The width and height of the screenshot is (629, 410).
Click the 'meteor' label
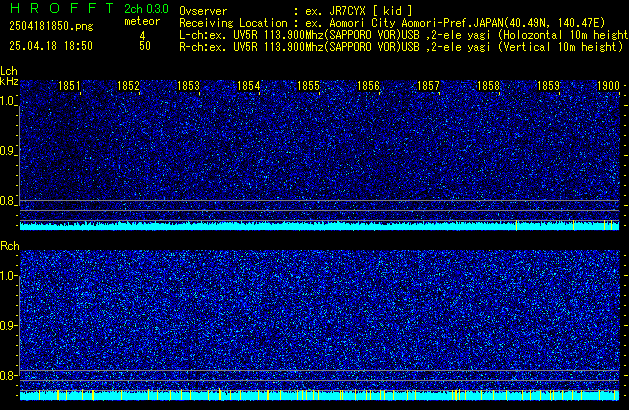142,21
